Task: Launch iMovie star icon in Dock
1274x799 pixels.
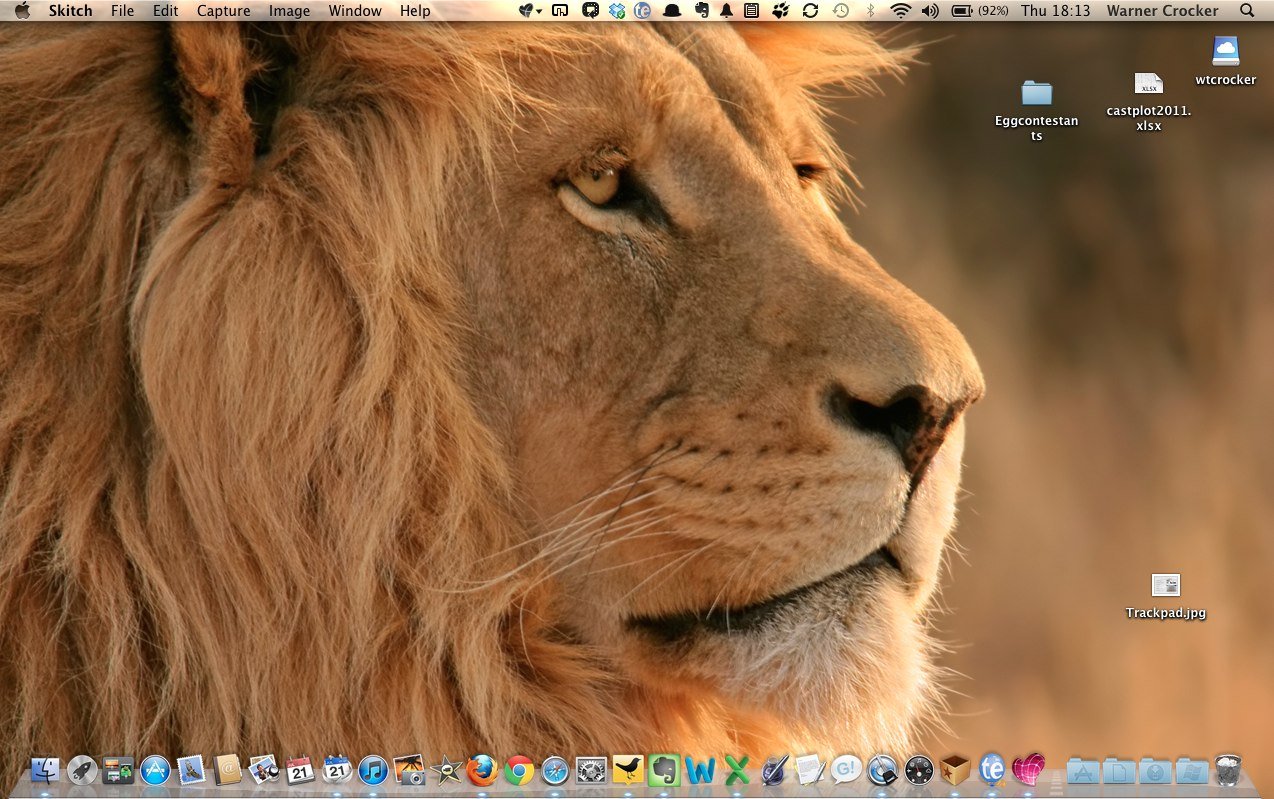Action: point(446,770)
